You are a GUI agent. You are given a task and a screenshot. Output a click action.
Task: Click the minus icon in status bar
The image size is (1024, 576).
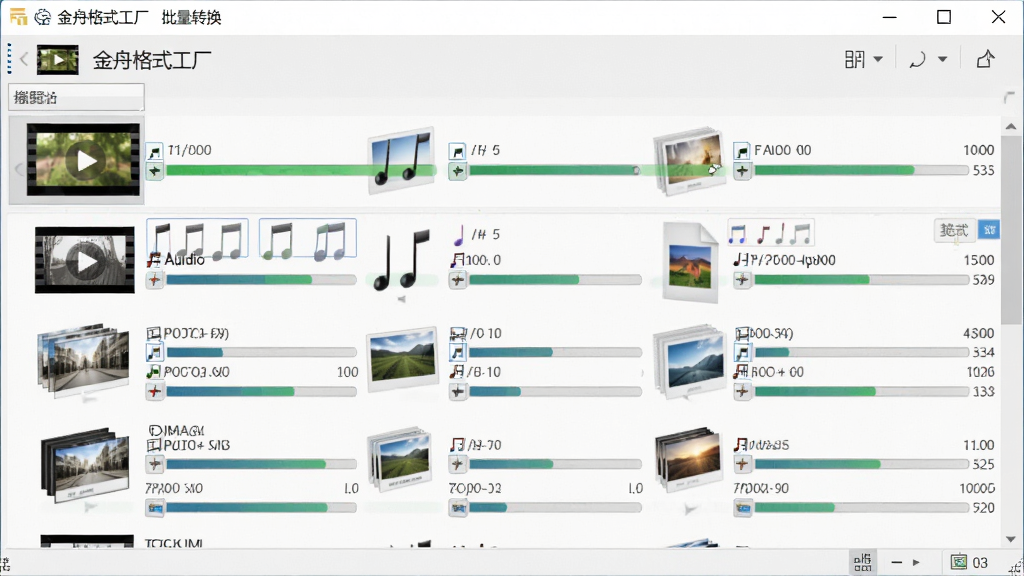[897, 562]
